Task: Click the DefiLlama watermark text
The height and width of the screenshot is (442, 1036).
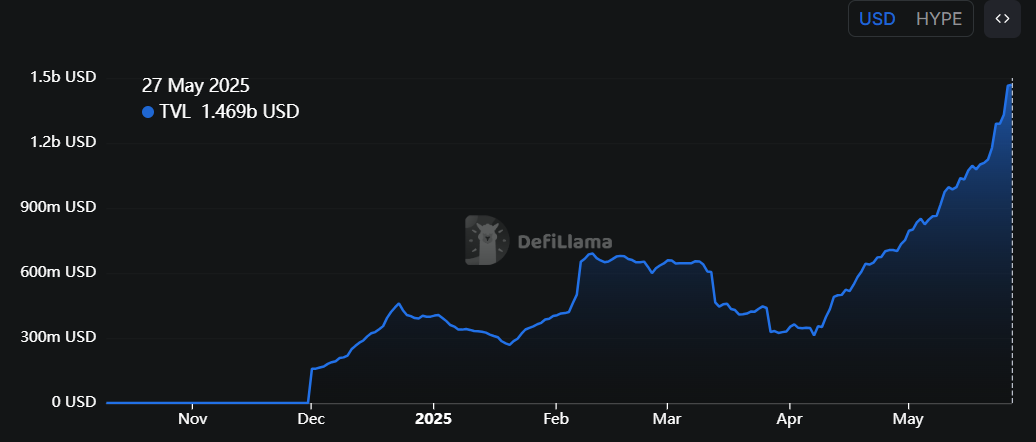Action: pyautogui.click(x=564, y=241)
